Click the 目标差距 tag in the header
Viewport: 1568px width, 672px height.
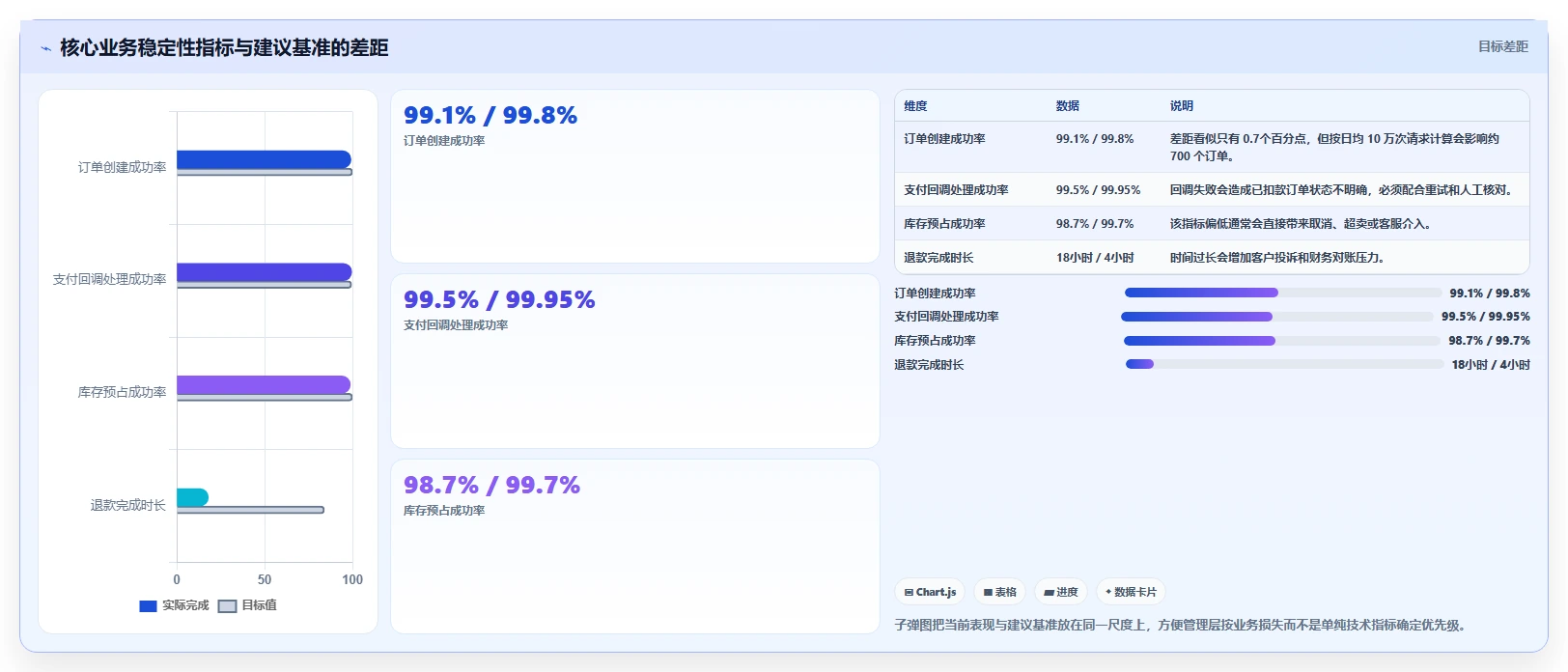point(1502,46)
